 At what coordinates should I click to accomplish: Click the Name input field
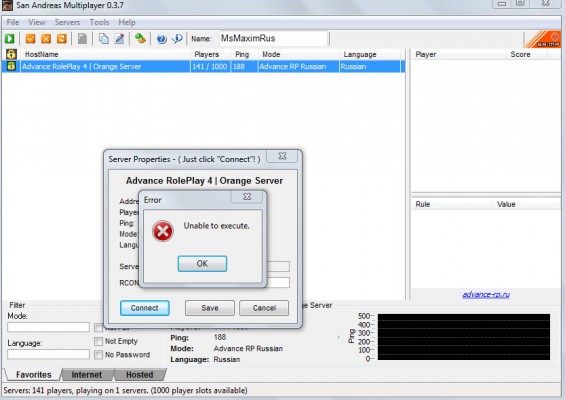tap(273, 39)
